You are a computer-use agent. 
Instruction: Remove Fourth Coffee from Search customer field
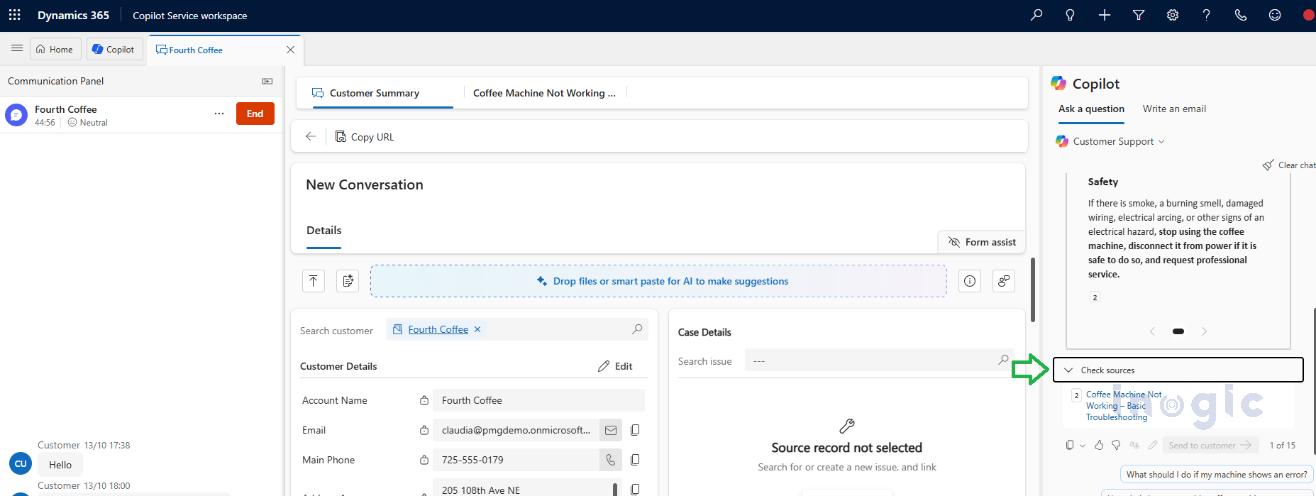[x=477, y=329]
